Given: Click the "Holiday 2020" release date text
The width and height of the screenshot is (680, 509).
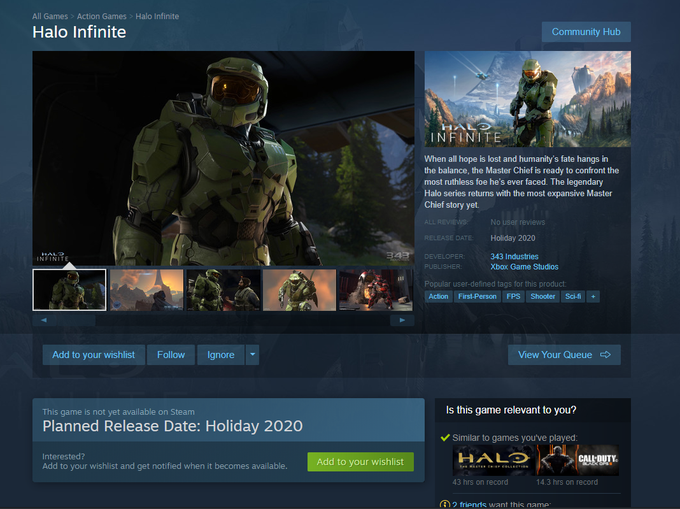Looking at the screenshot, I should [x=513, y=238].
